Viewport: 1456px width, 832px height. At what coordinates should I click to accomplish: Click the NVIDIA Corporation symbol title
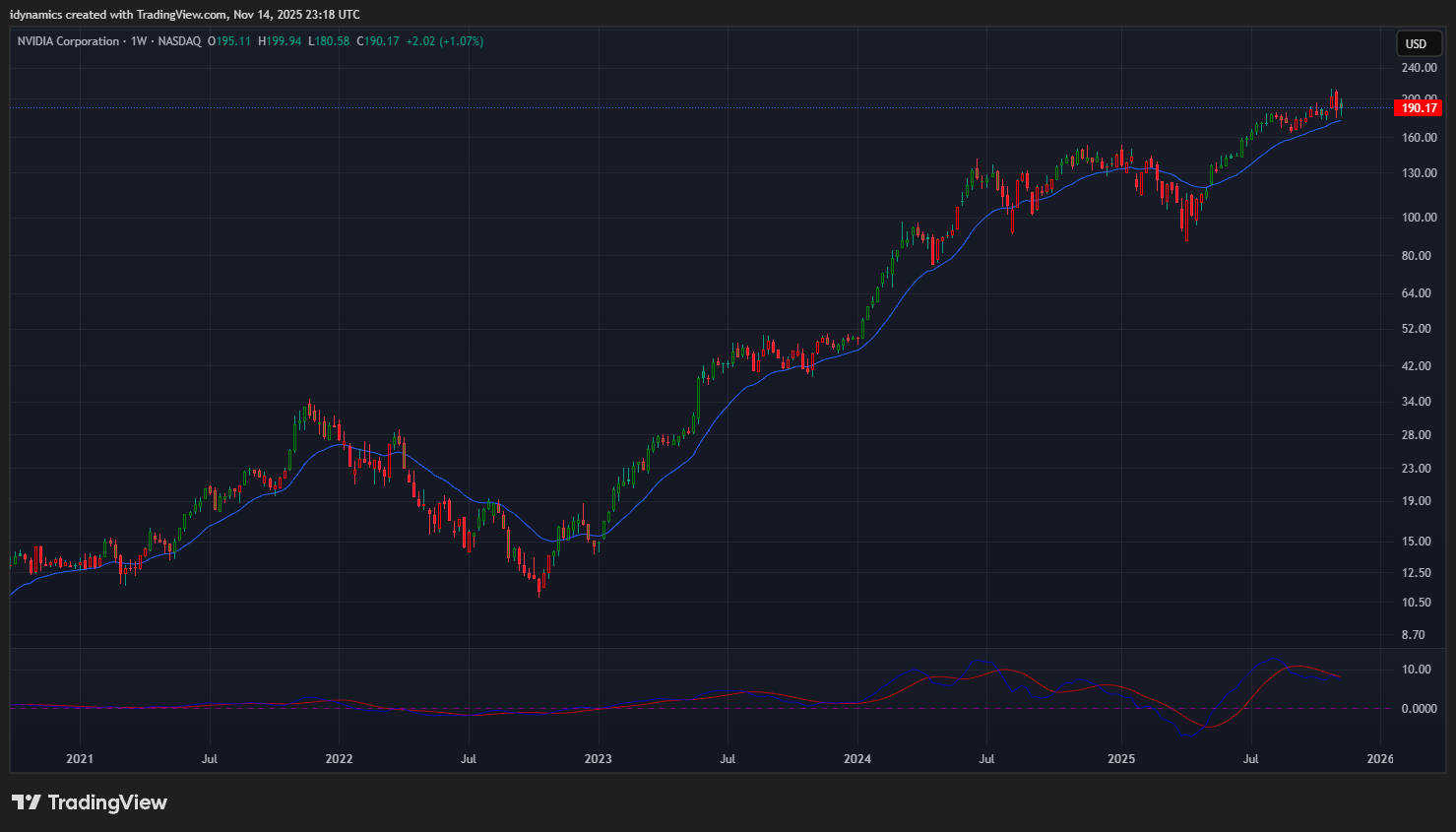[68, 41]
